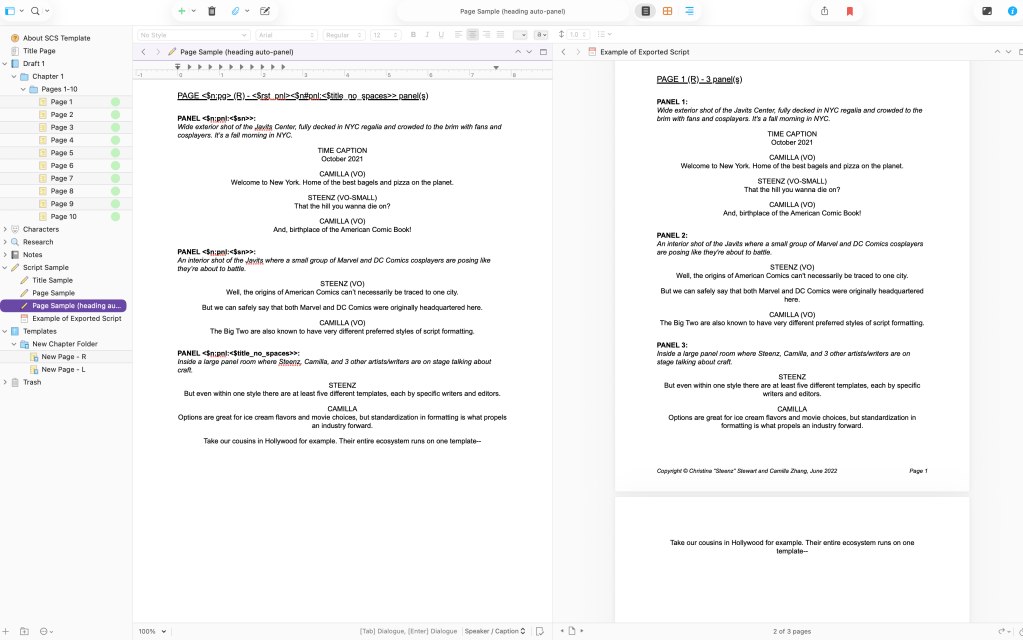Viewport: 1023px width, 640px height.
Task: Open the Speaker / Caption element menu
Action: coord(495,631)
